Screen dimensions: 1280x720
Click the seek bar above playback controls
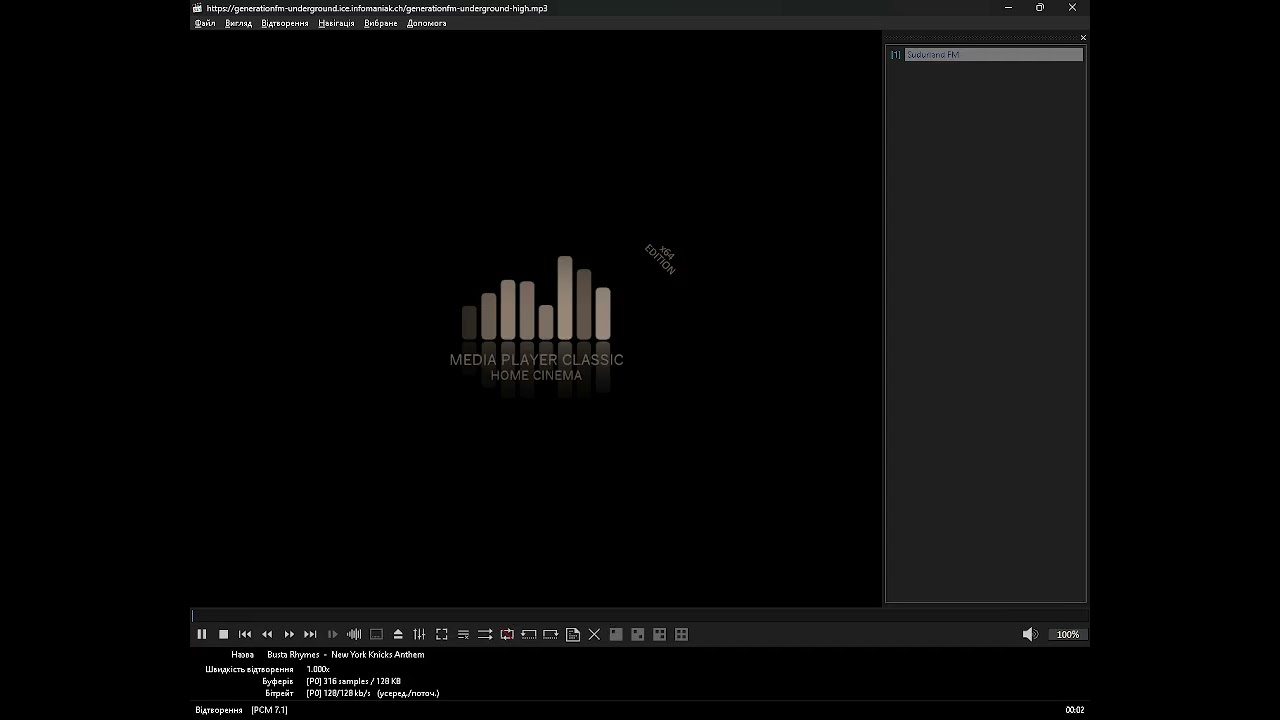point(639,616)
